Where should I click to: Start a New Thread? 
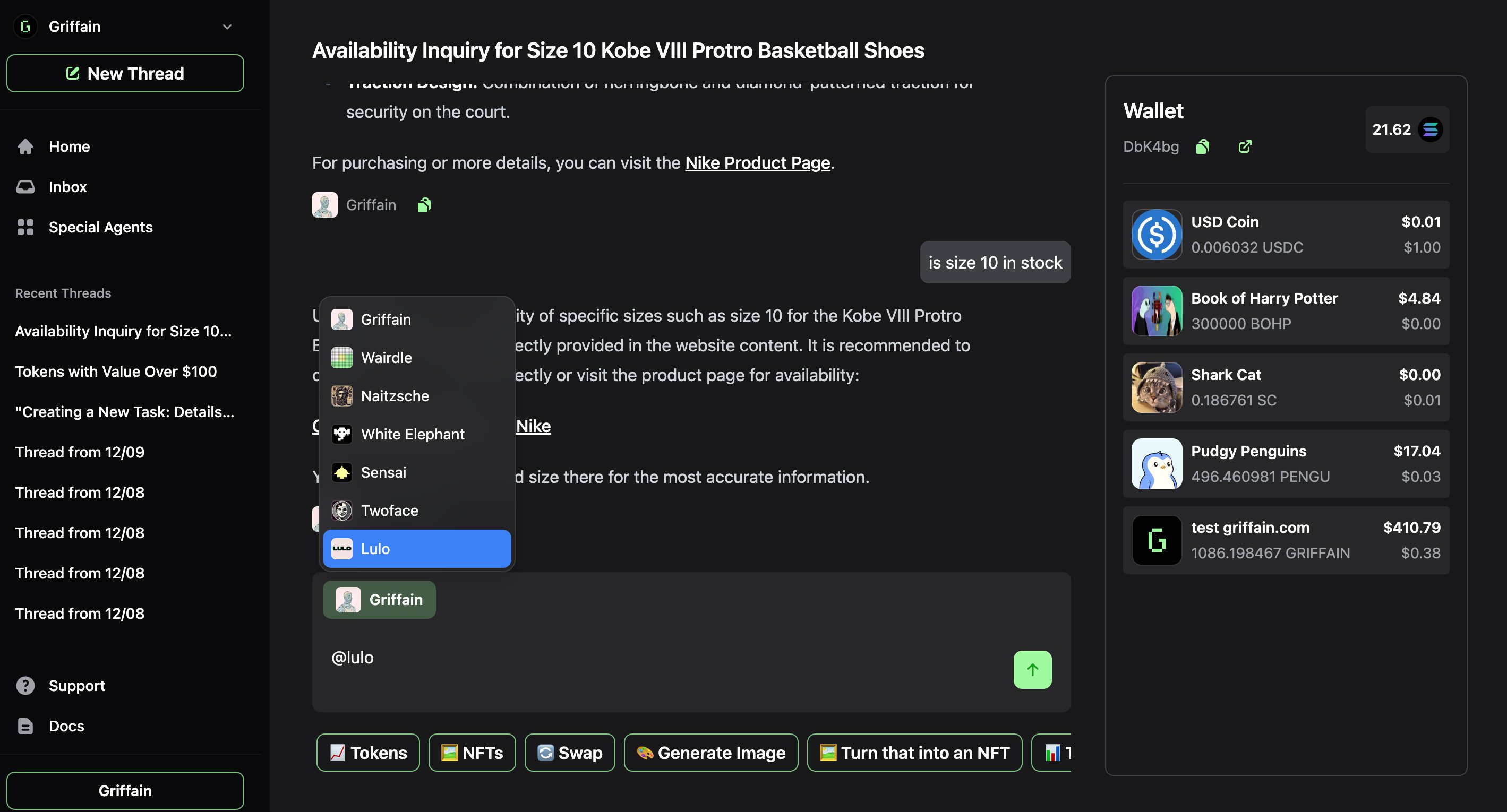coord(125,74)
